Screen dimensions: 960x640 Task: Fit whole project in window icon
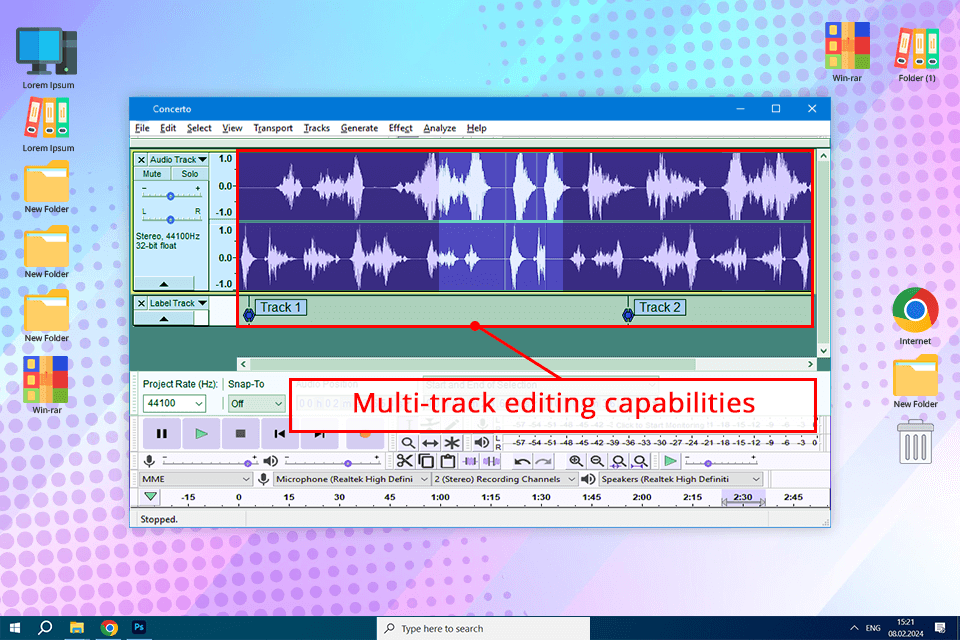(640, 461)
